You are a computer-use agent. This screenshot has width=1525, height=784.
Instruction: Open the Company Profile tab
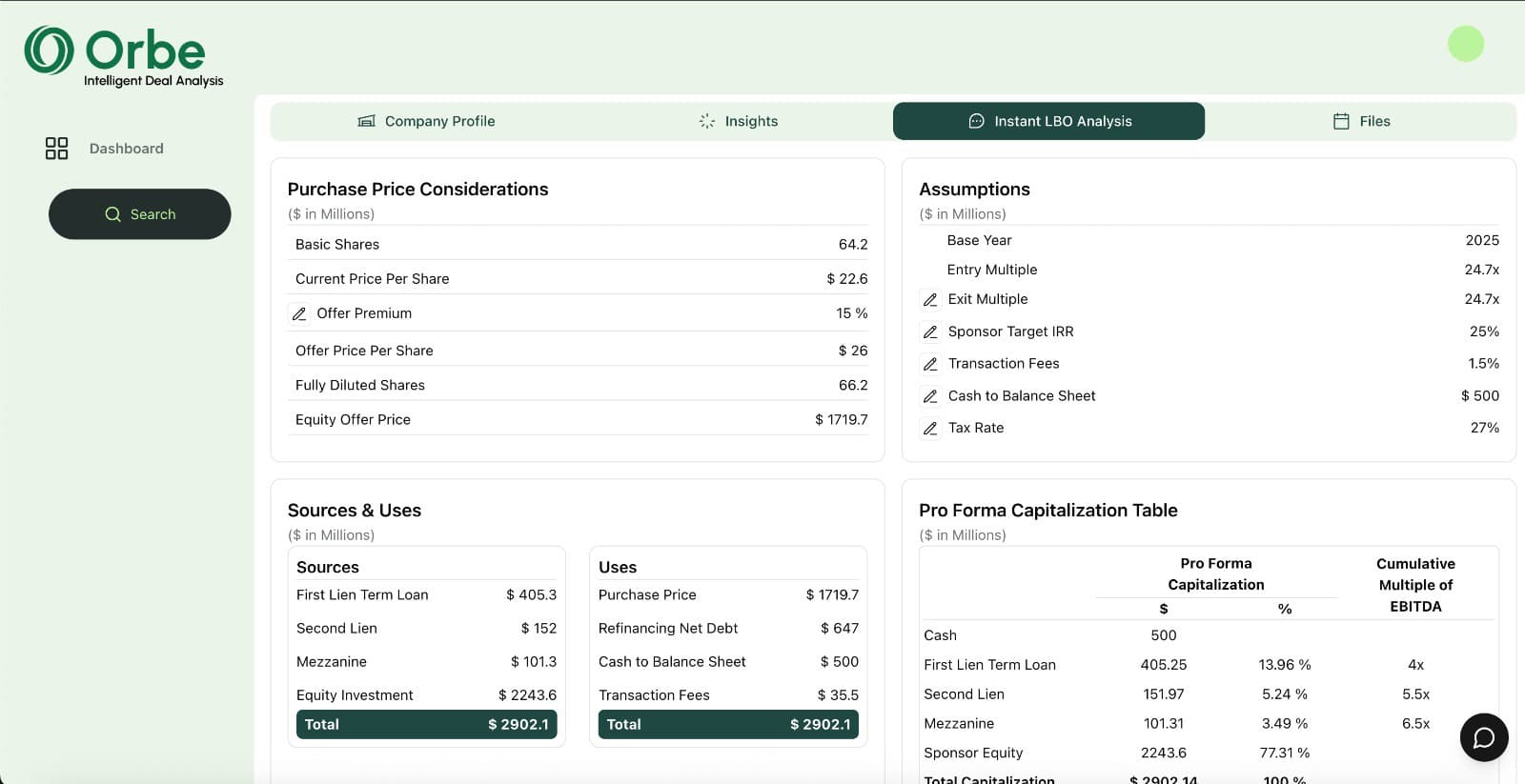tap(426, 121)
